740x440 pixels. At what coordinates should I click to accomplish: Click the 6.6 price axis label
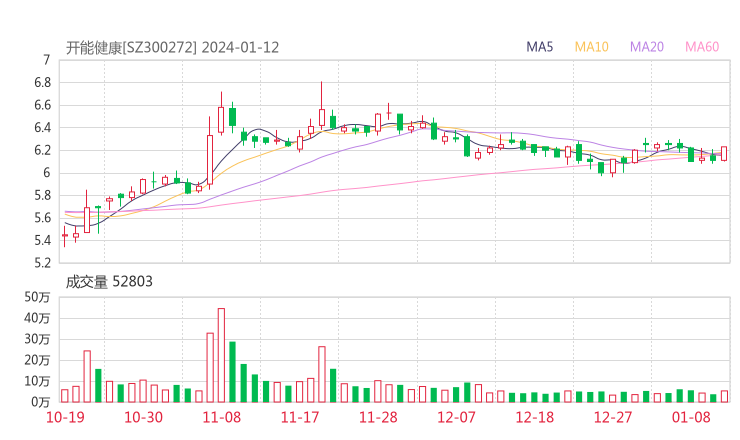pyautogui.click(x=42, y=105)
